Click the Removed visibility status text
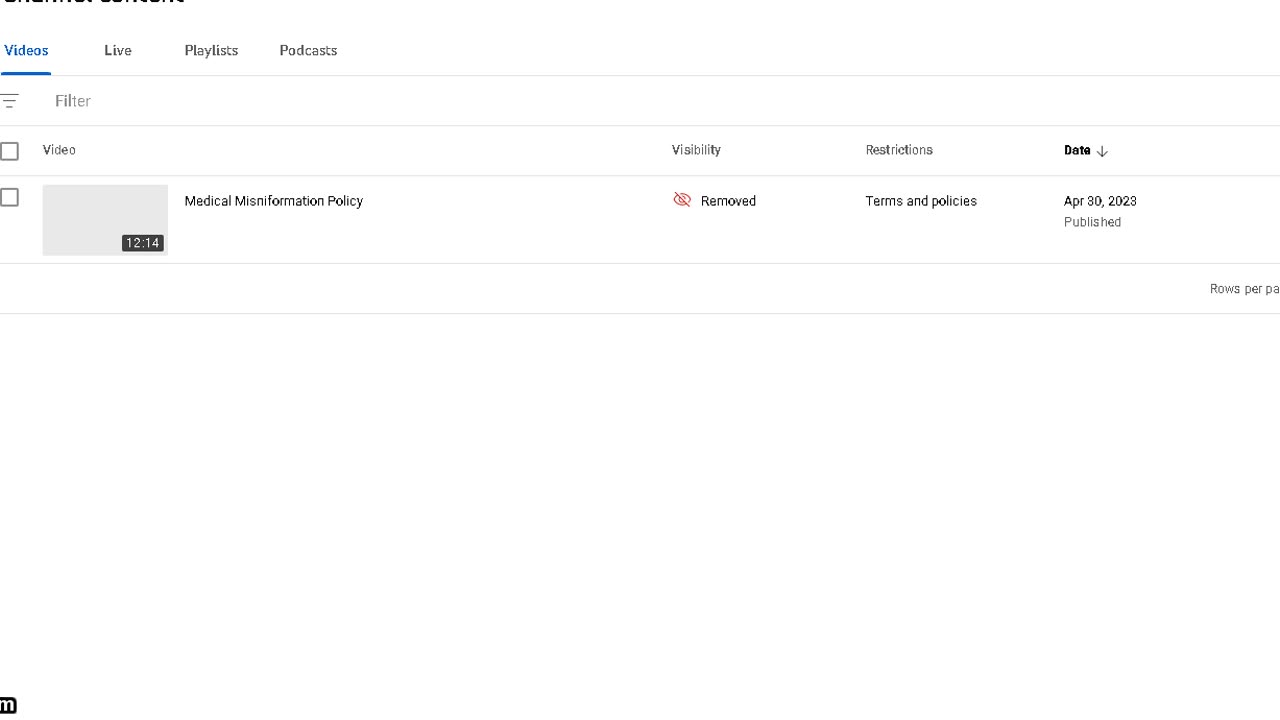1280x720 pixels. pyautogui.click(x=728, y=201)
